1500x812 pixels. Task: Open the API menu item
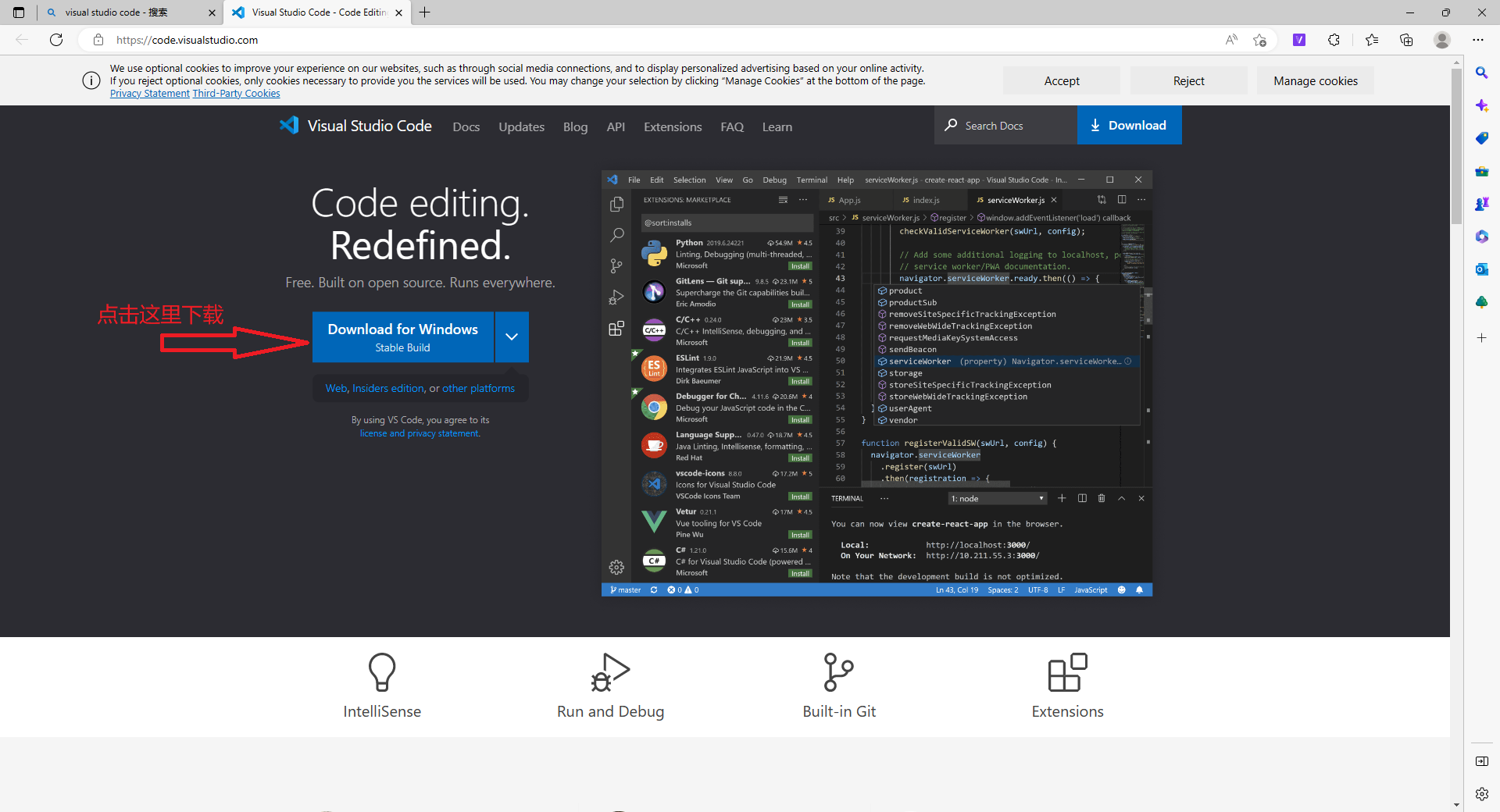[x=616, y=126]
